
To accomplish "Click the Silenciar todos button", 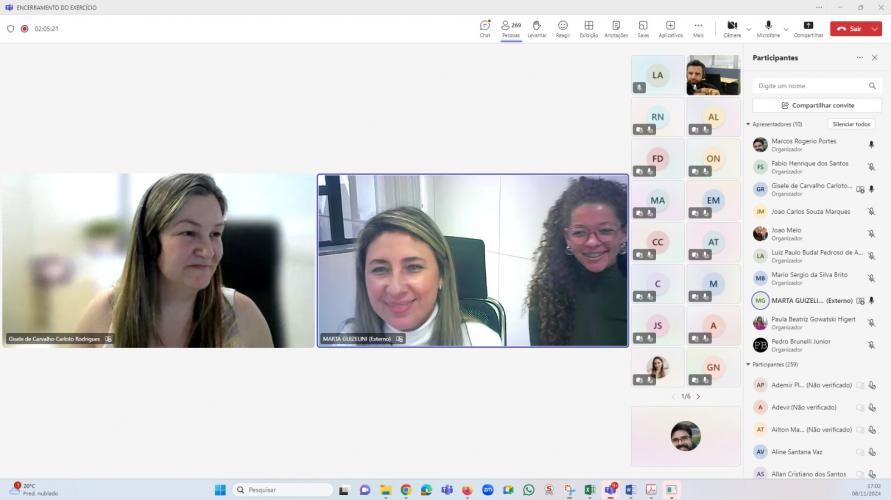I will [x=851, y=124].
